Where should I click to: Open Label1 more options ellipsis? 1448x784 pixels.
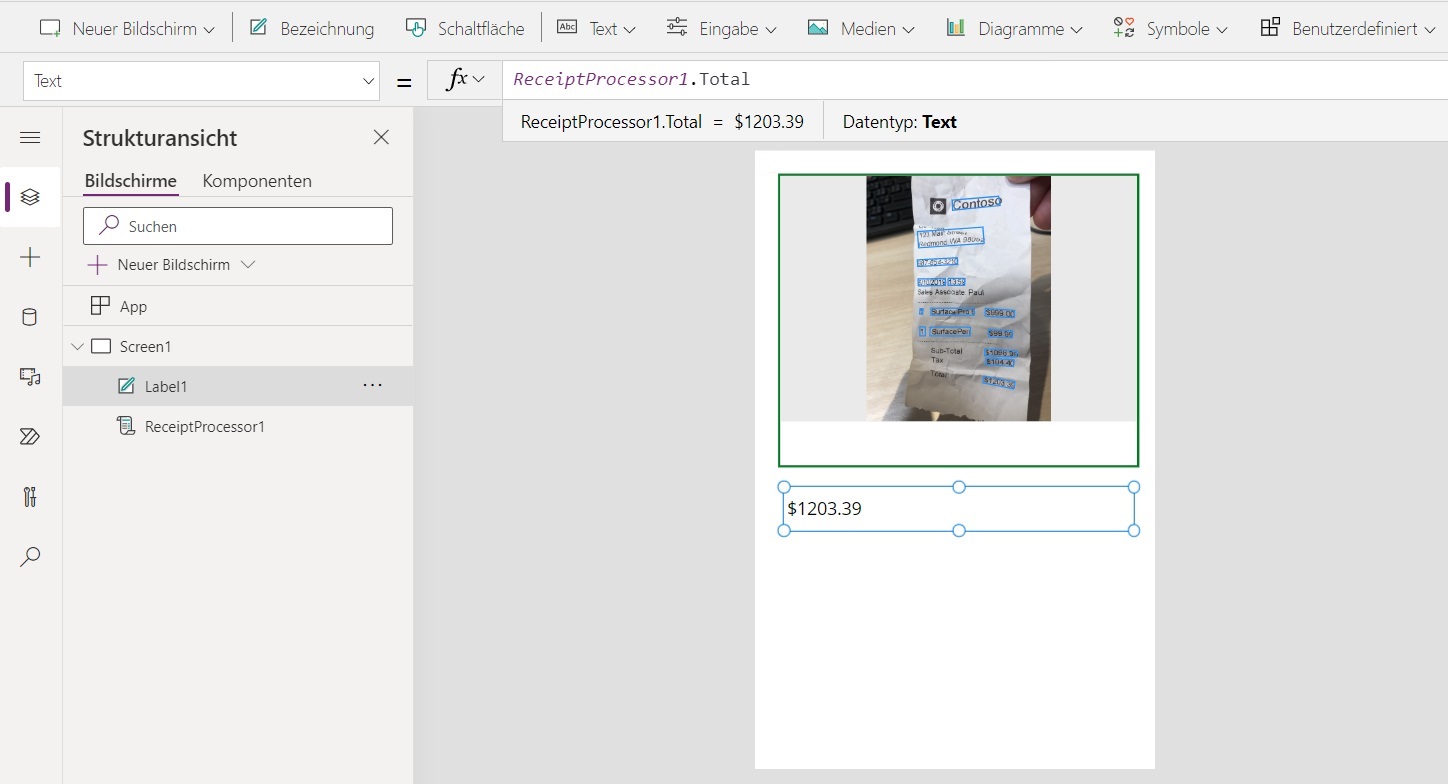(x=373, y=386)
